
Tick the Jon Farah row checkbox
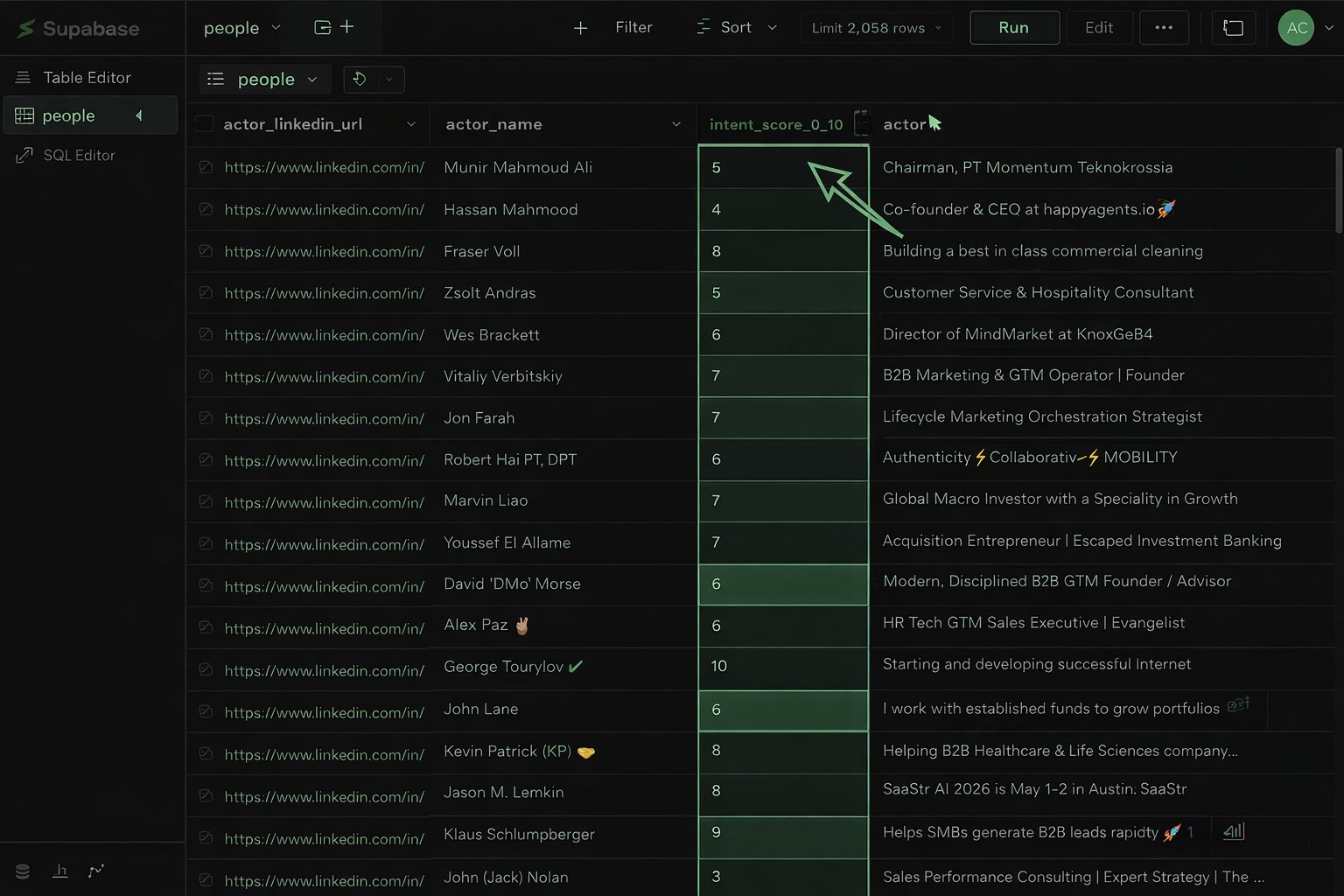206,418
